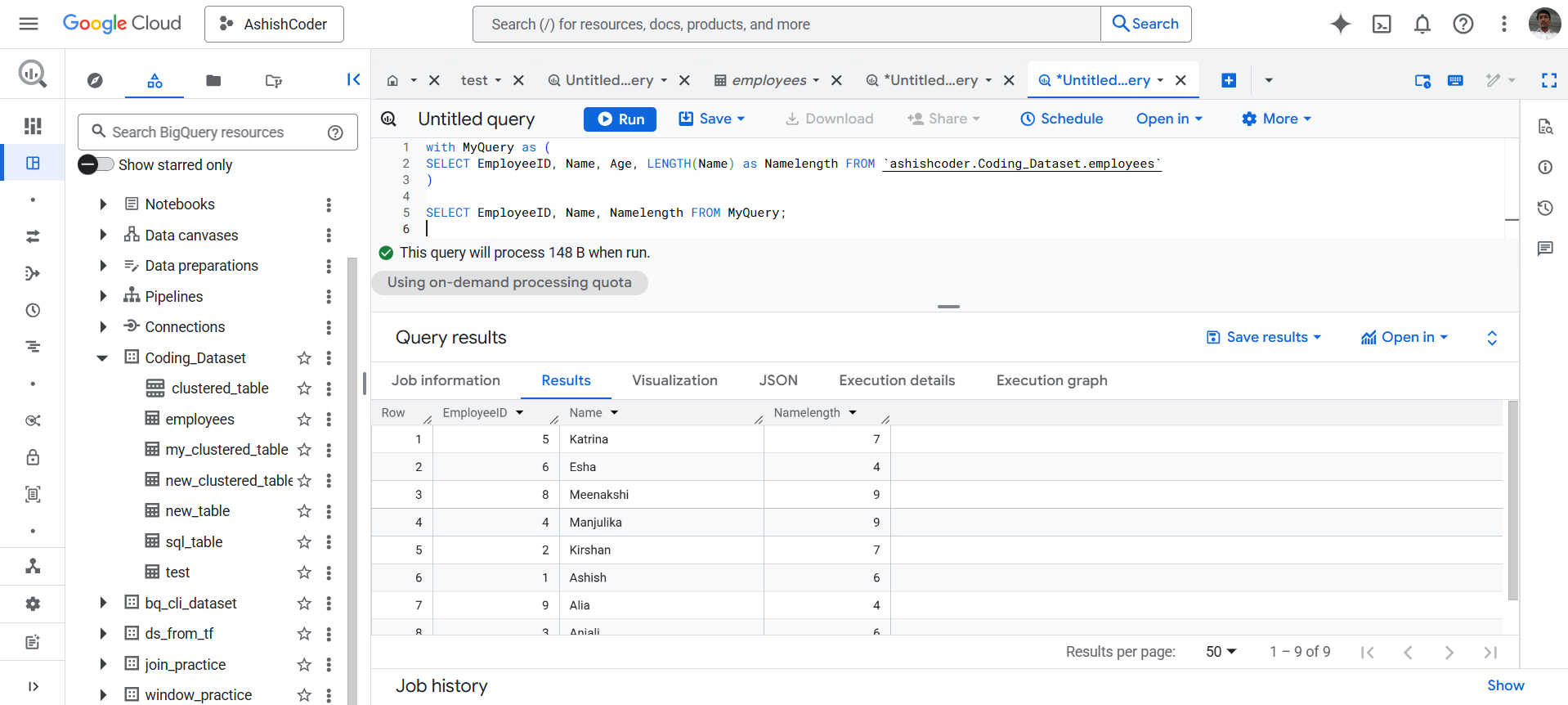The width and height of the screenshot is (1568, 705).
Task: Expand the Data canvases node
Action: (103, 235)
